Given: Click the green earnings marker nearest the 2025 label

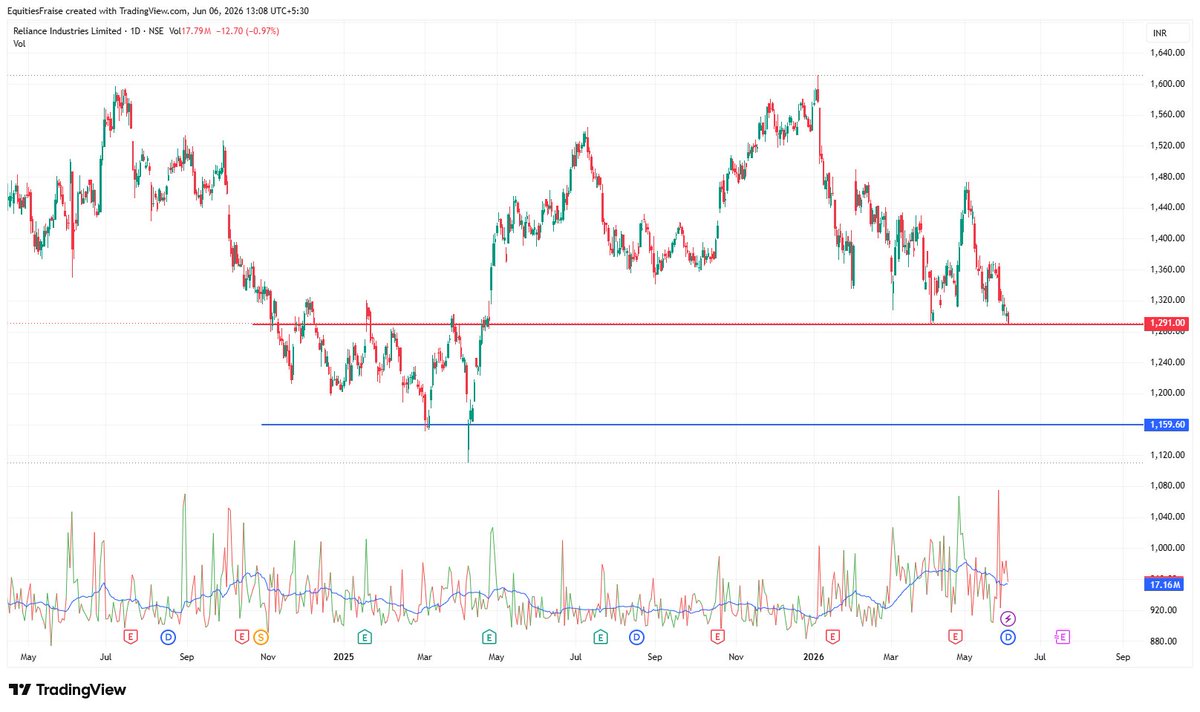Looking at the screenshot, I should (x=364, y=636).
